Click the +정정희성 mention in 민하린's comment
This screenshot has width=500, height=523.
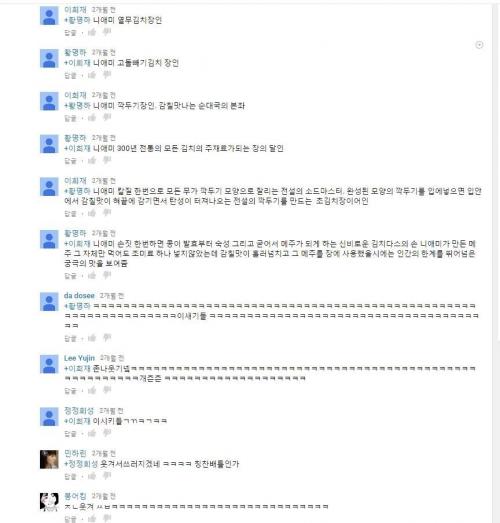(x=81, y=464)
